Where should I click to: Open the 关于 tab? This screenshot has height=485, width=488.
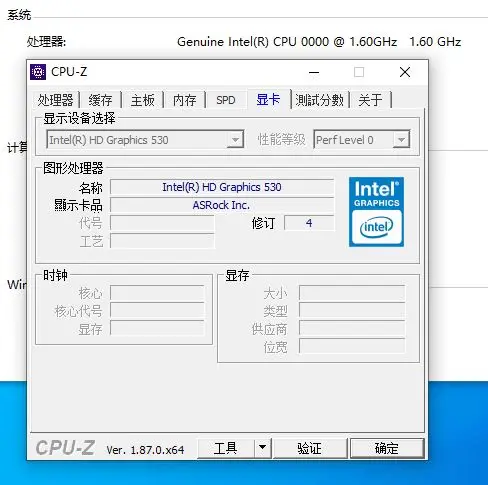370,100
